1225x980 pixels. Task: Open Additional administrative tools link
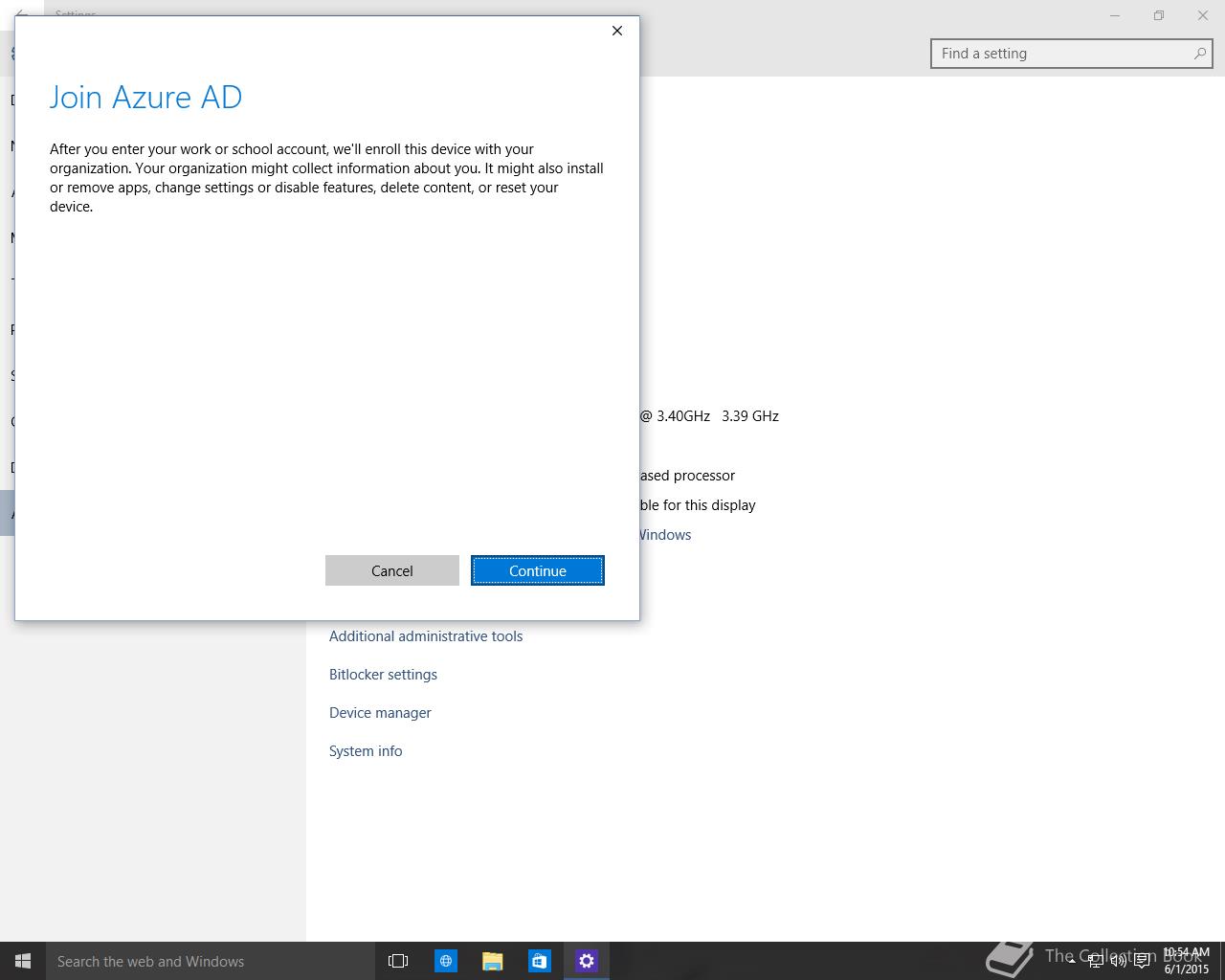click(426, 636)
